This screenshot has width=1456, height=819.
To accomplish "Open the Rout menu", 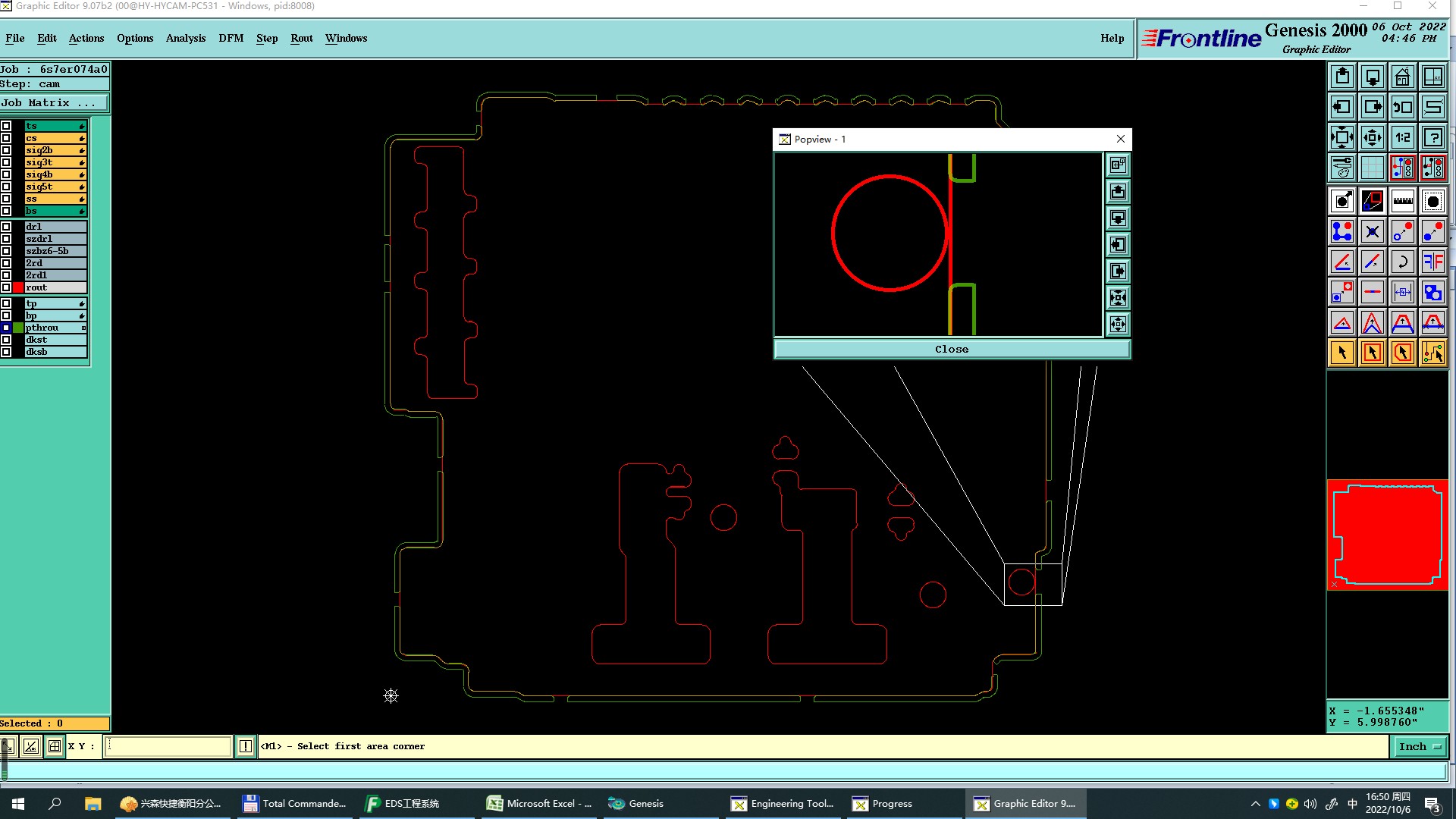I will (301, 38).
